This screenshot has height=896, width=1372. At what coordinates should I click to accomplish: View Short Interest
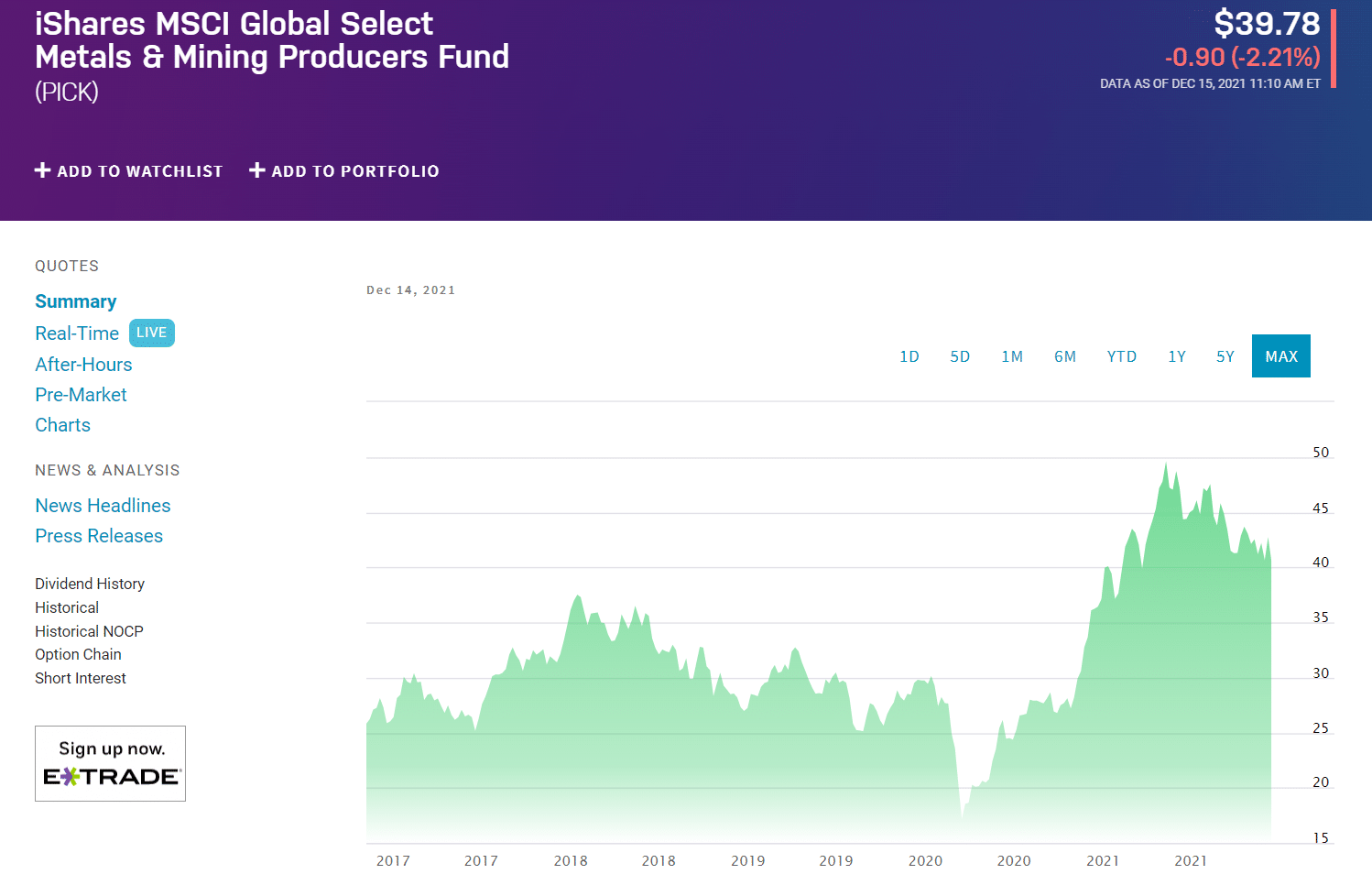(x=81, y=678)
